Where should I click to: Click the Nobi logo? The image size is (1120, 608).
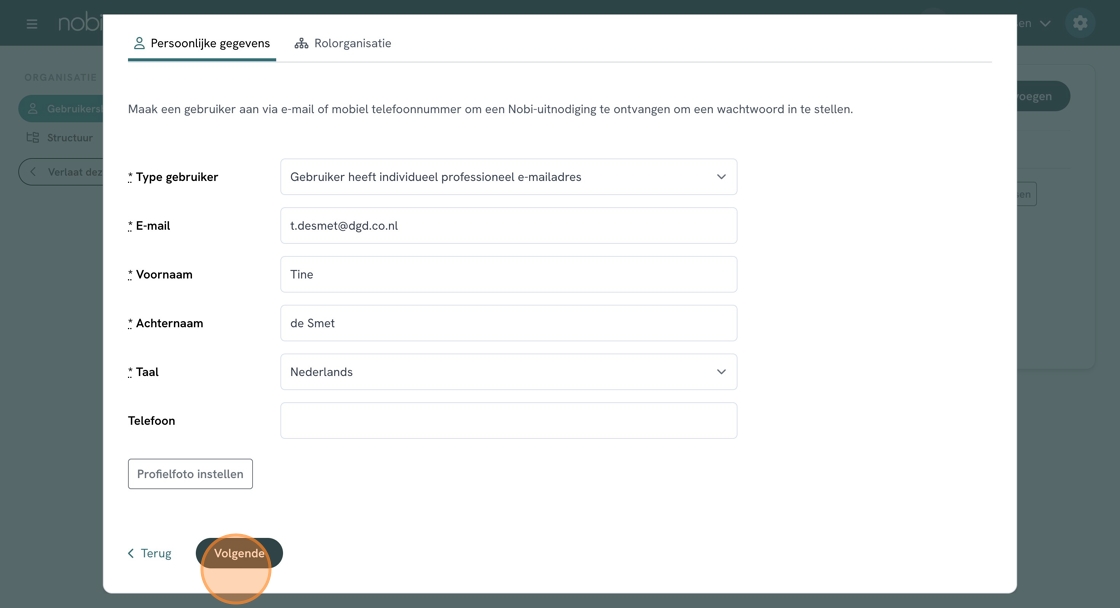[x=80, y=23]
